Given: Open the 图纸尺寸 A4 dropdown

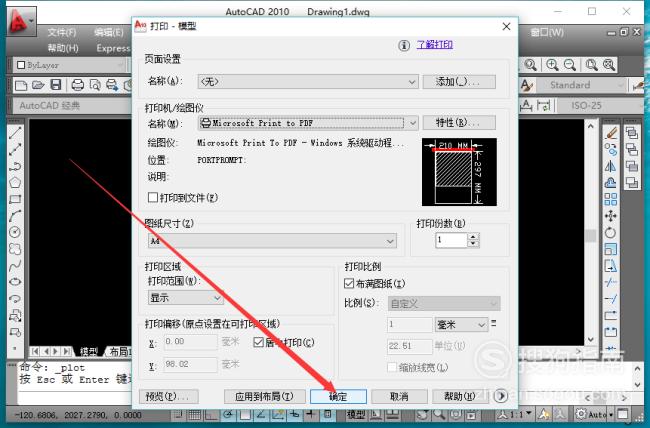Looking at the screenshot, I should click(272, 241).
